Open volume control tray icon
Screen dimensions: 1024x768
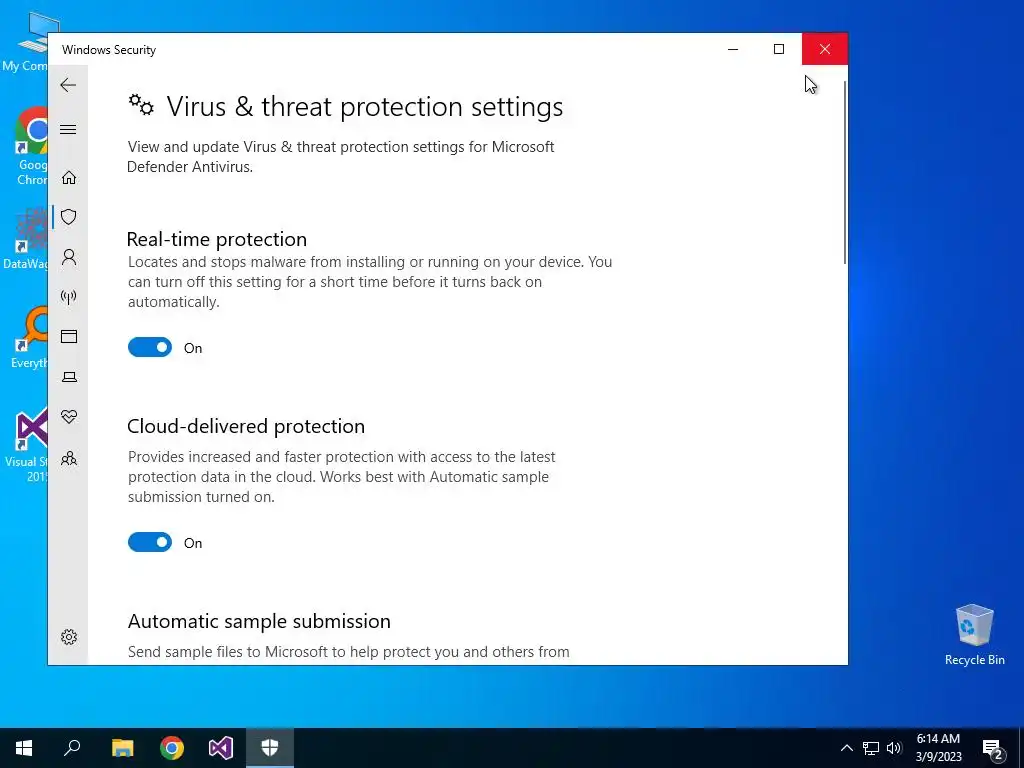tap(894, 748)
